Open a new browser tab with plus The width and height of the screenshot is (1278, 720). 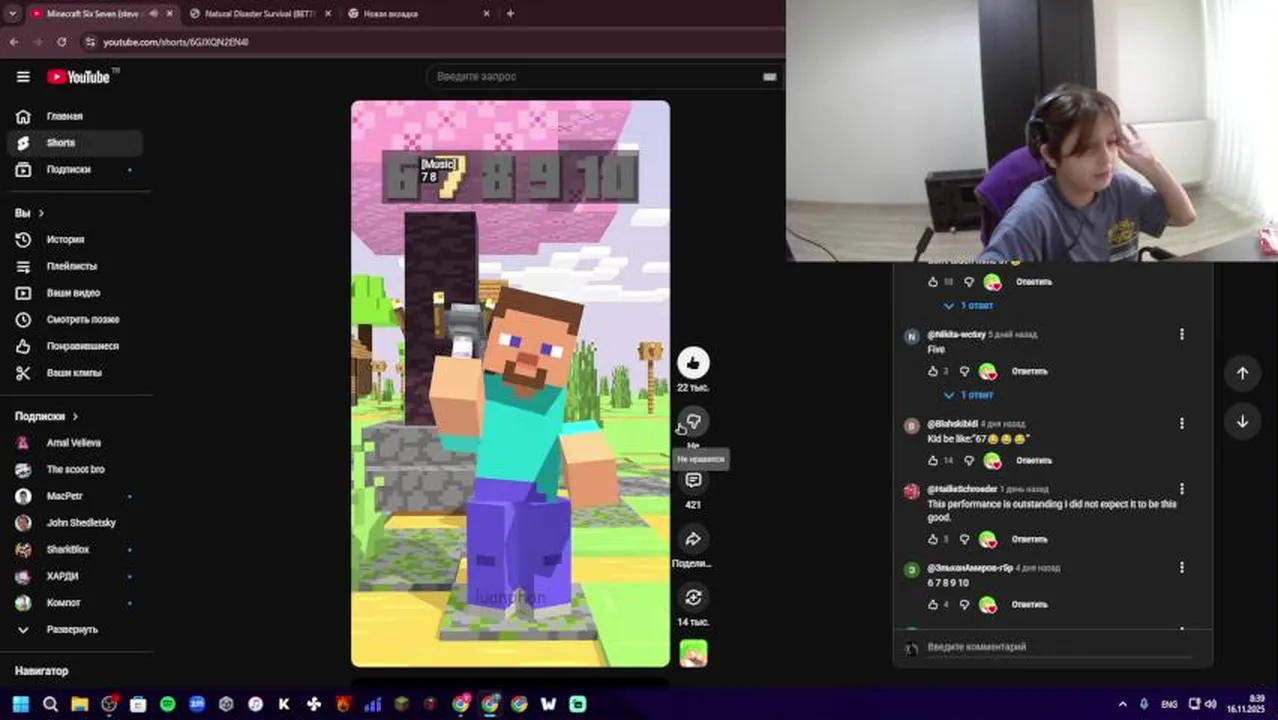pyautogui.click(x=510, y=14)
